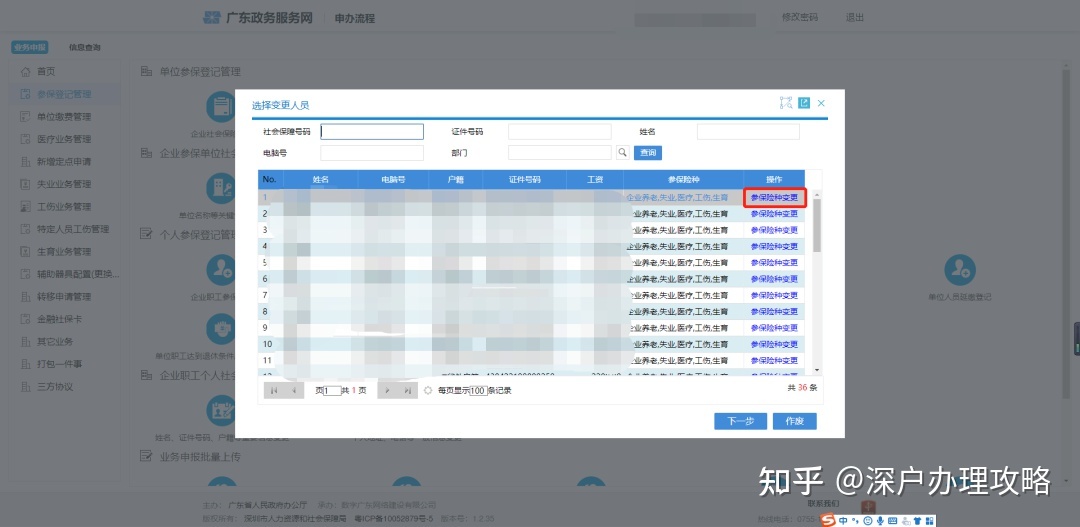Open 参保登记管理 in sidebar
Viewport: 1080px width, 527px height.
click(x=64, y=94)
